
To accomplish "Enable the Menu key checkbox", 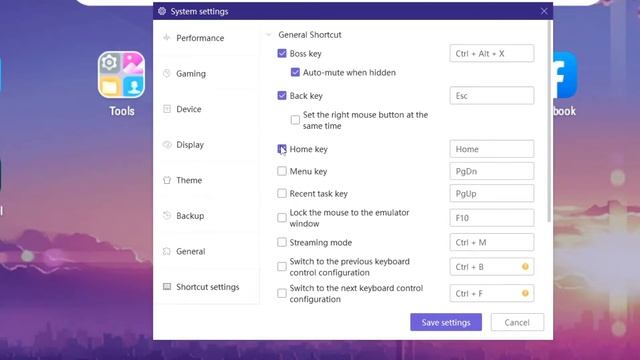I will tap(282, 171).
